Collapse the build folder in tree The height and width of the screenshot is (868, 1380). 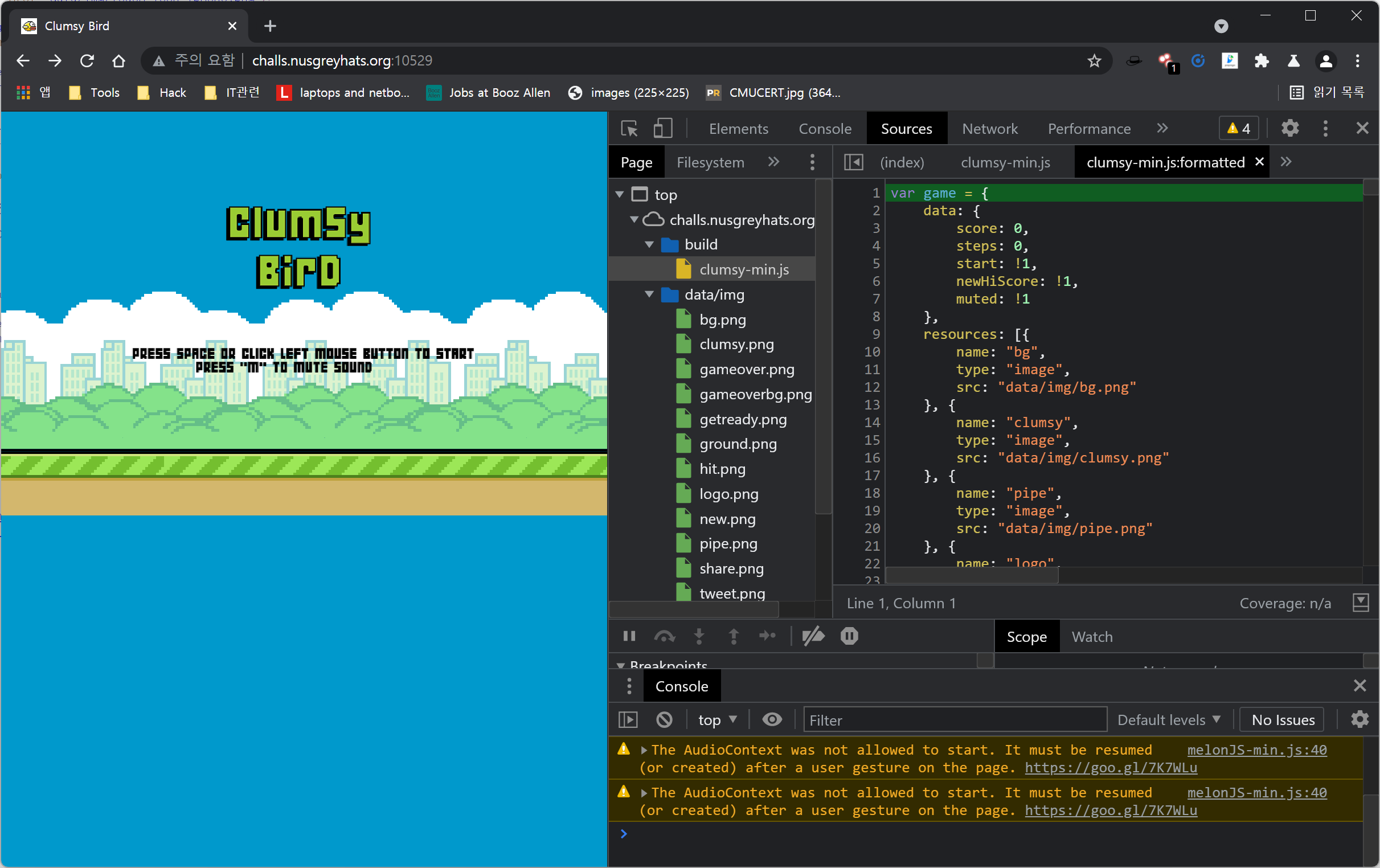click(x=649, y=245)
